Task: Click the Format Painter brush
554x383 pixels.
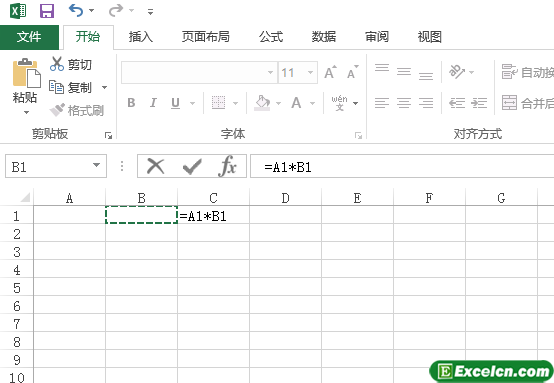Action: coord(57,110)
